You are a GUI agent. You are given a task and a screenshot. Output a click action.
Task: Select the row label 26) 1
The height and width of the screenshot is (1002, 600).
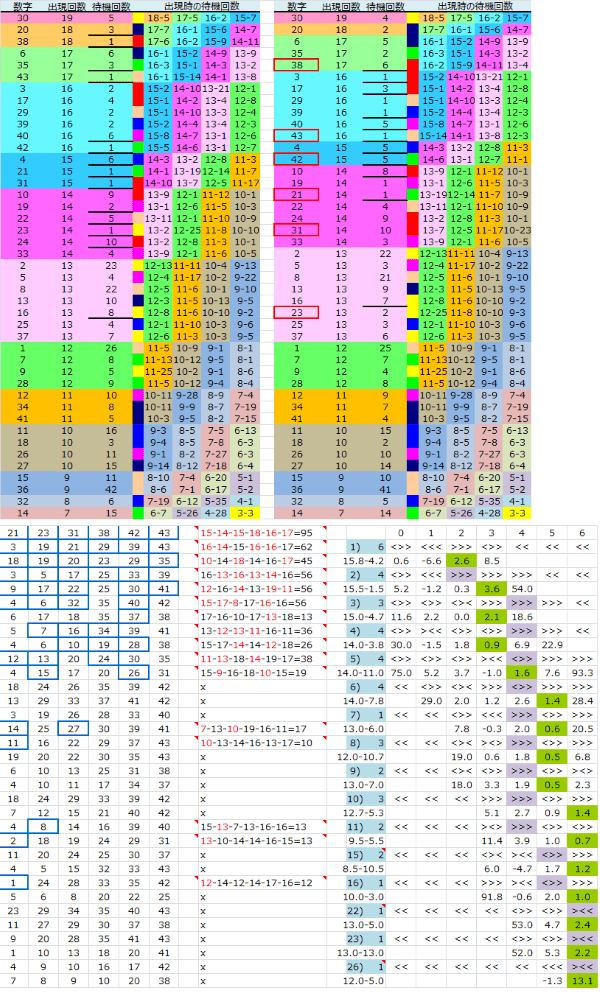coord(365,967)
